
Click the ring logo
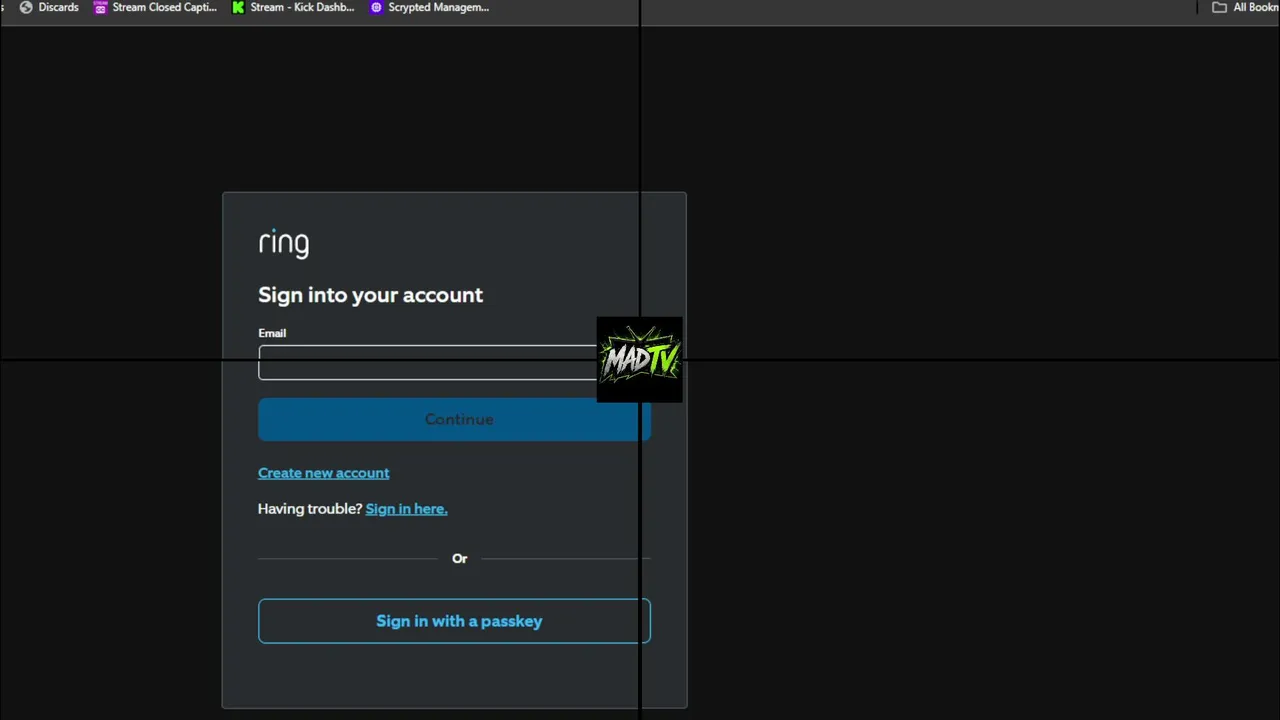click(284, 244)
